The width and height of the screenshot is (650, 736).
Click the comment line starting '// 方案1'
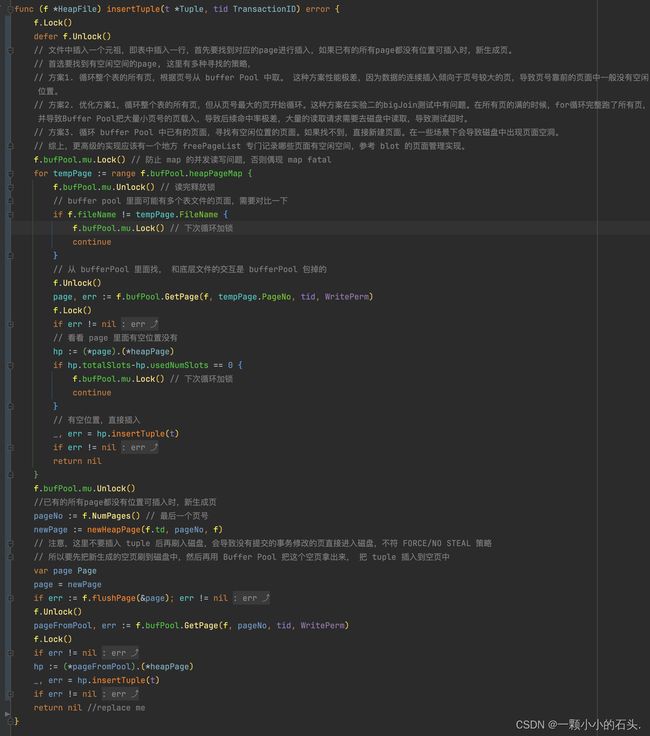(341, 77)
